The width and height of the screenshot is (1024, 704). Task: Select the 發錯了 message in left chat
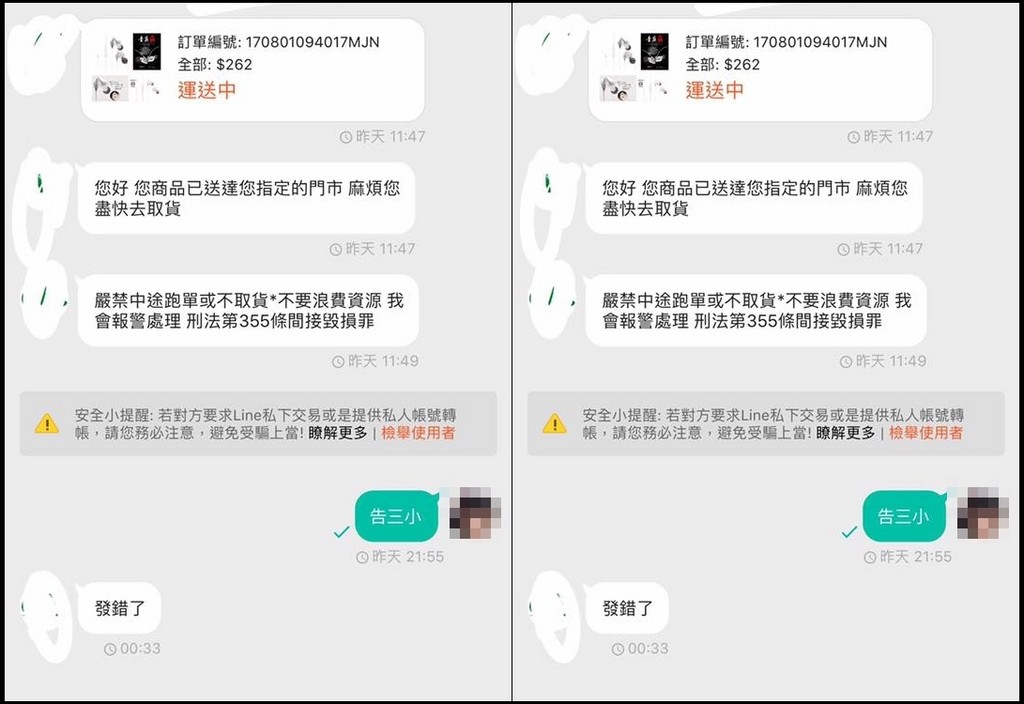(x=120, y=608)
